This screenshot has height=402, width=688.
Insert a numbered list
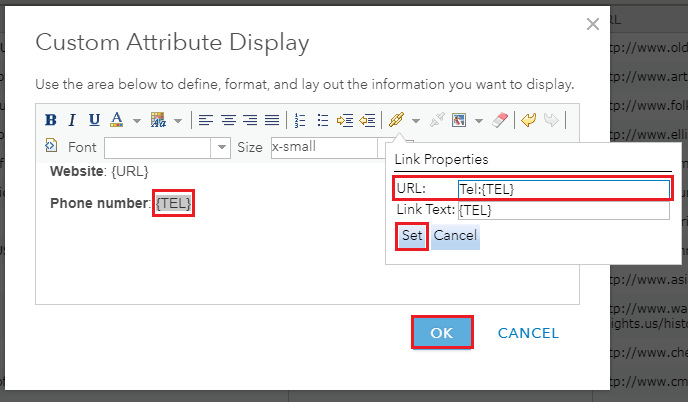pos(300,120)
